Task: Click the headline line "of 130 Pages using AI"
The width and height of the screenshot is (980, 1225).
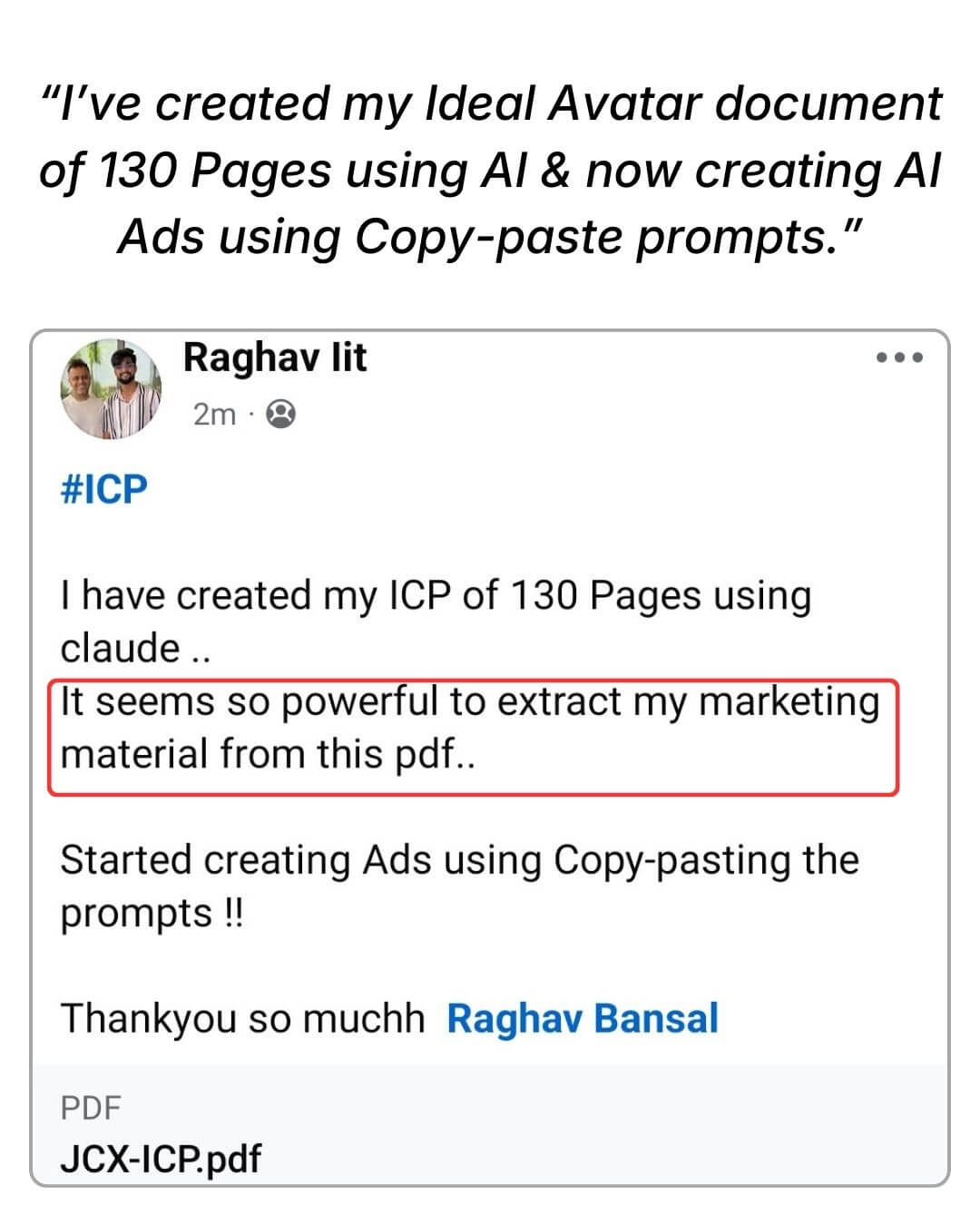Action: (x=490, y=171)
